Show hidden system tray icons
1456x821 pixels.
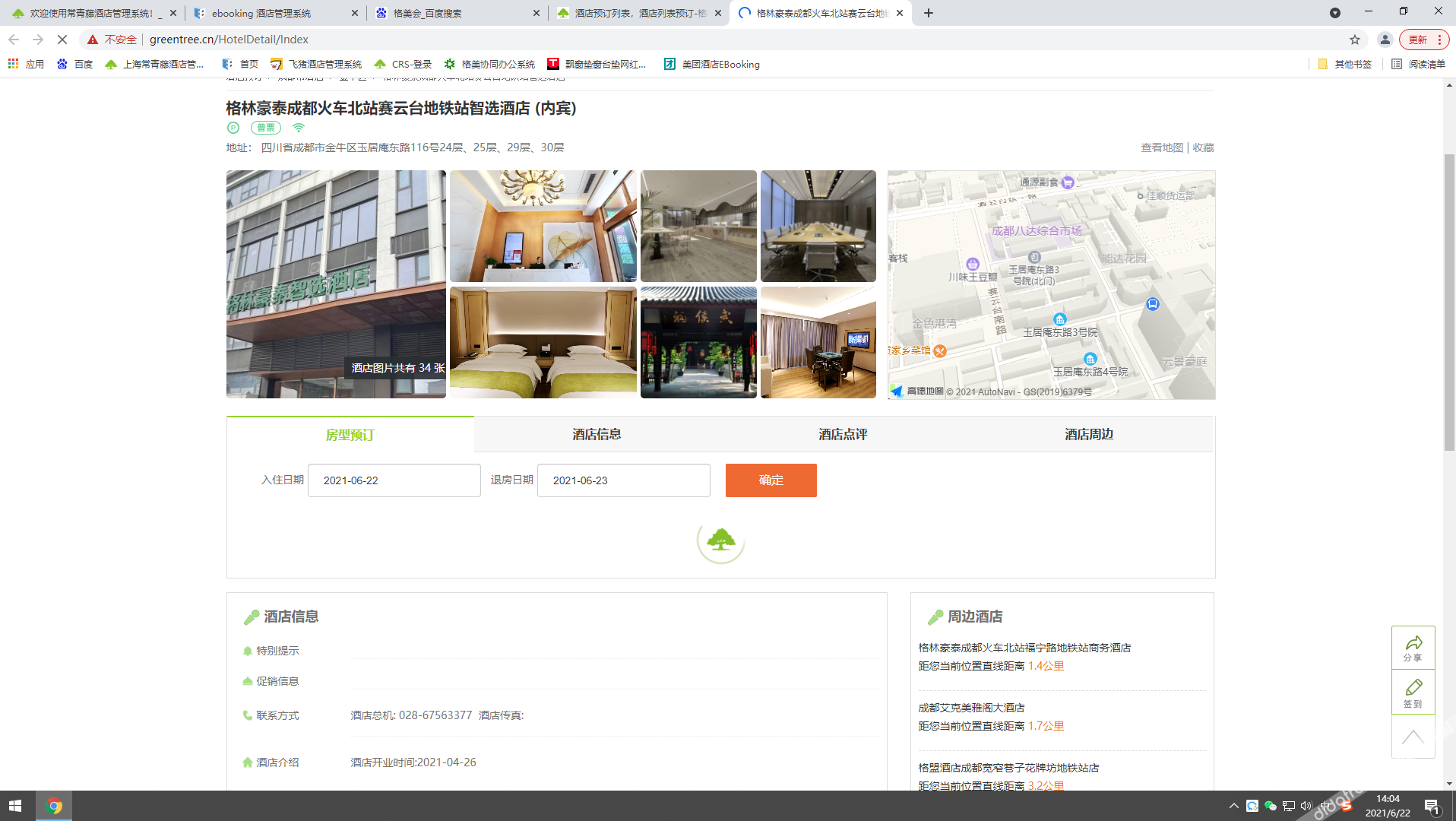click(1233, 806)
